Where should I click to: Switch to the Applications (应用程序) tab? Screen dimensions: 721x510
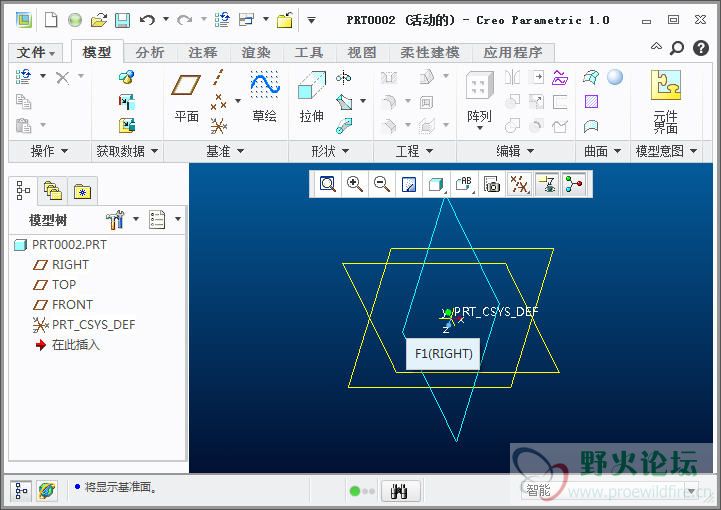(513, 52)
